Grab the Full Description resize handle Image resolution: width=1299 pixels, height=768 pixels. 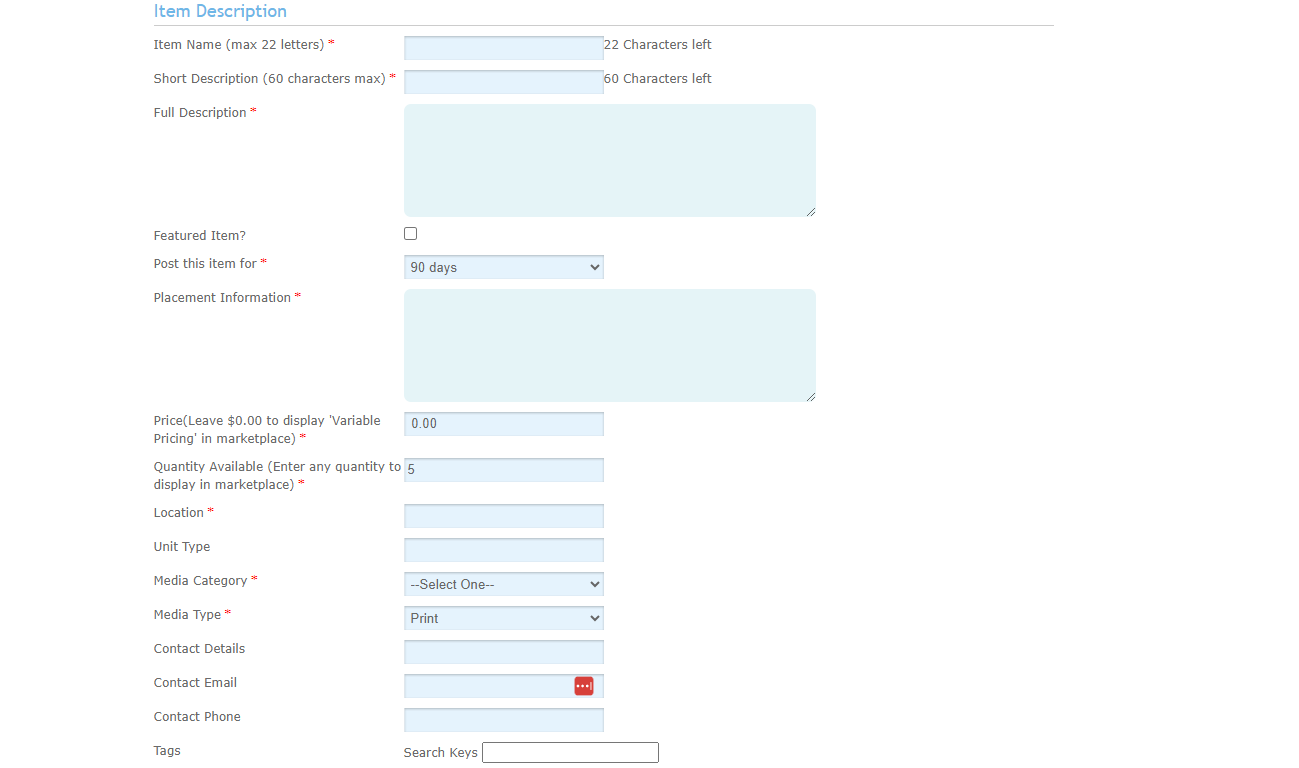(x=810, y=211)
